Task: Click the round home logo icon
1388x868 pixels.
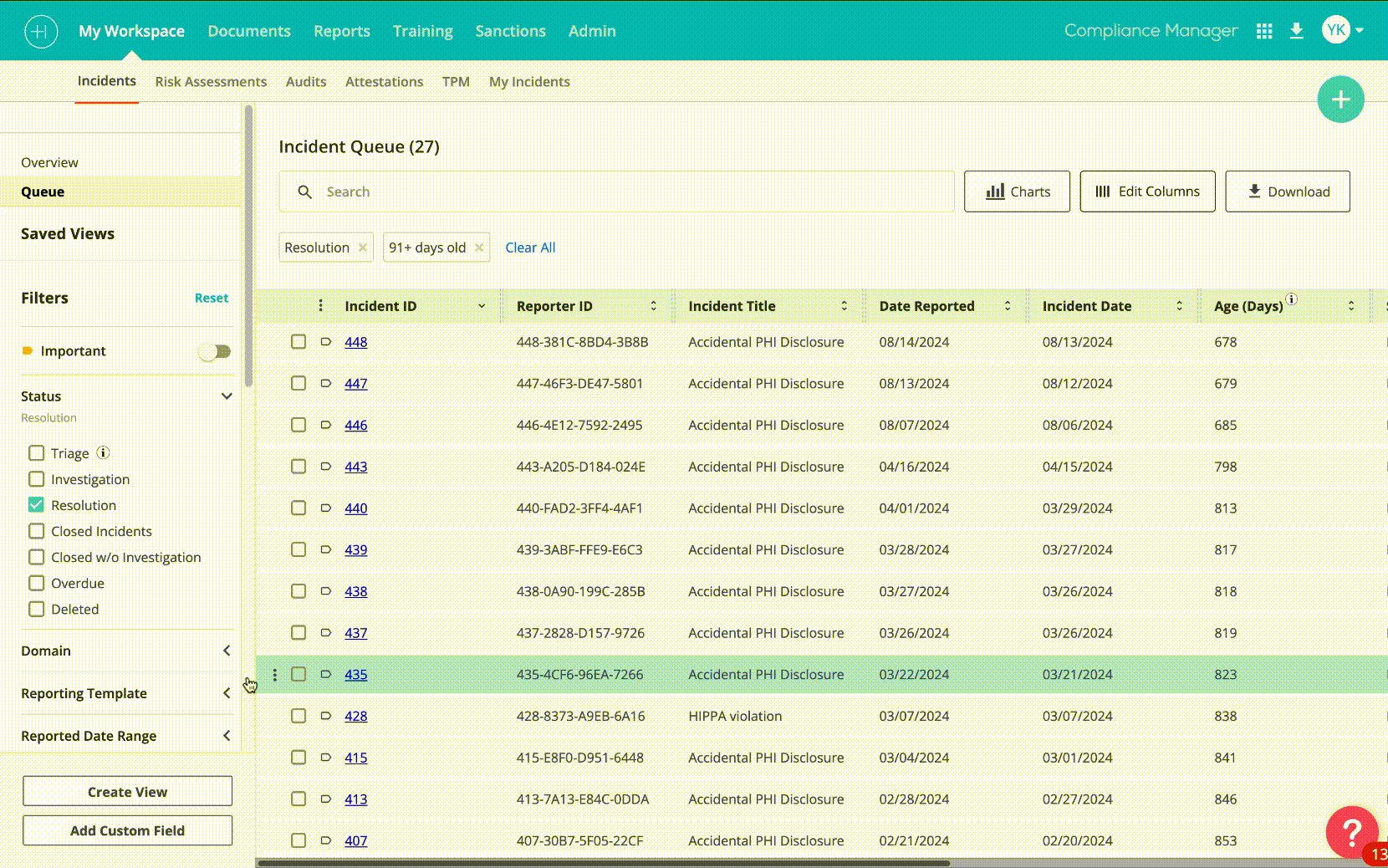Action: (x=41, y=32)
